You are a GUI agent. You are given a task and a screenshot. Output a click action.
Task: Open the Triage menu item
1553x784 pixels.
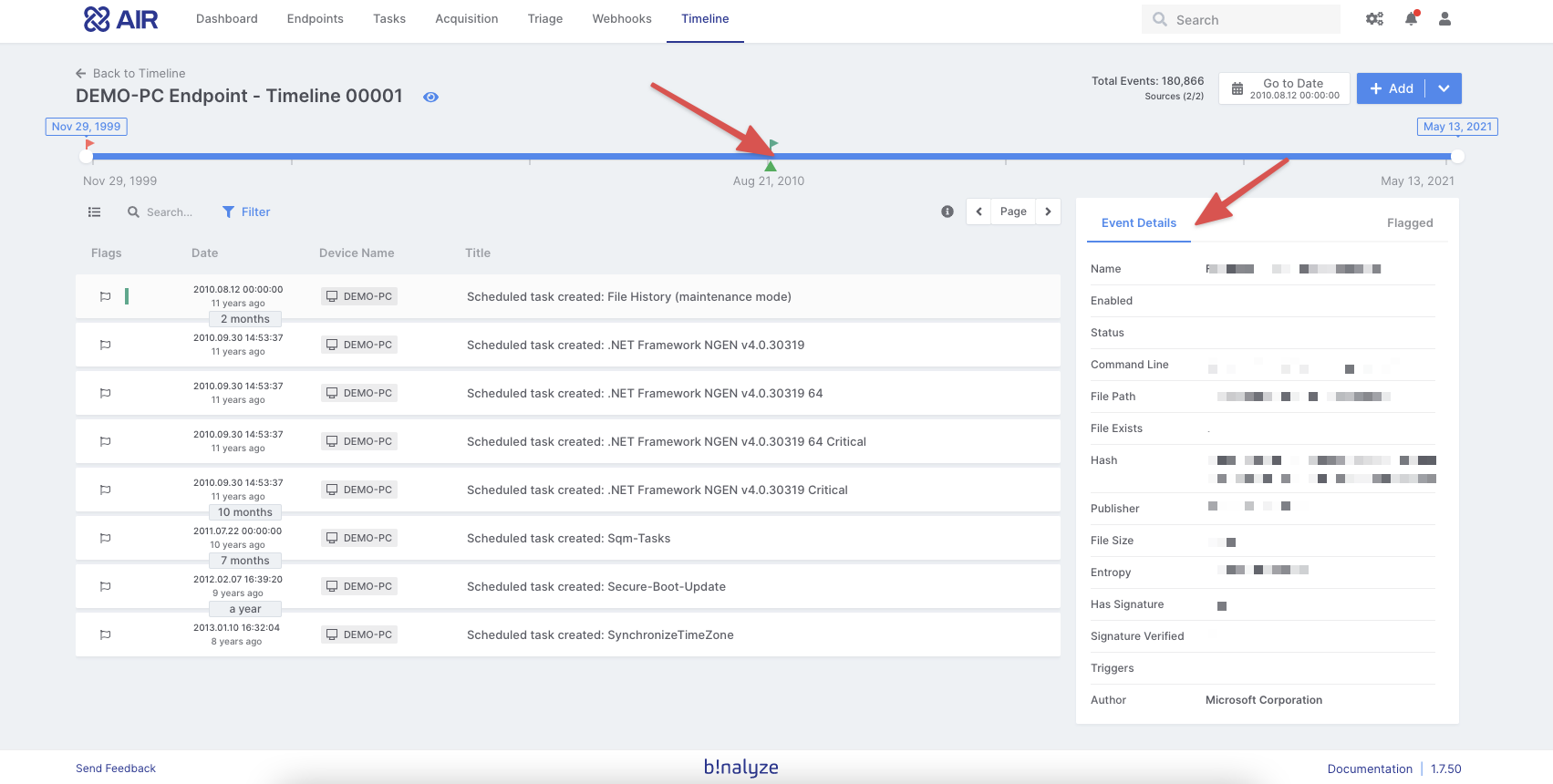[x=544, y=19]
